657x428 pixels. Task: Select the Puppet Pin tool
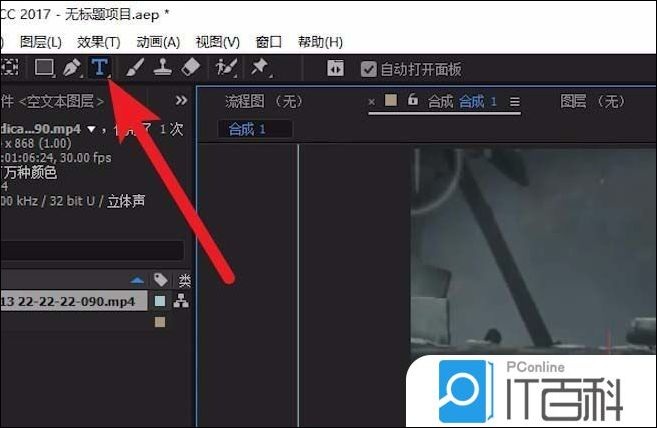point(261,67)
